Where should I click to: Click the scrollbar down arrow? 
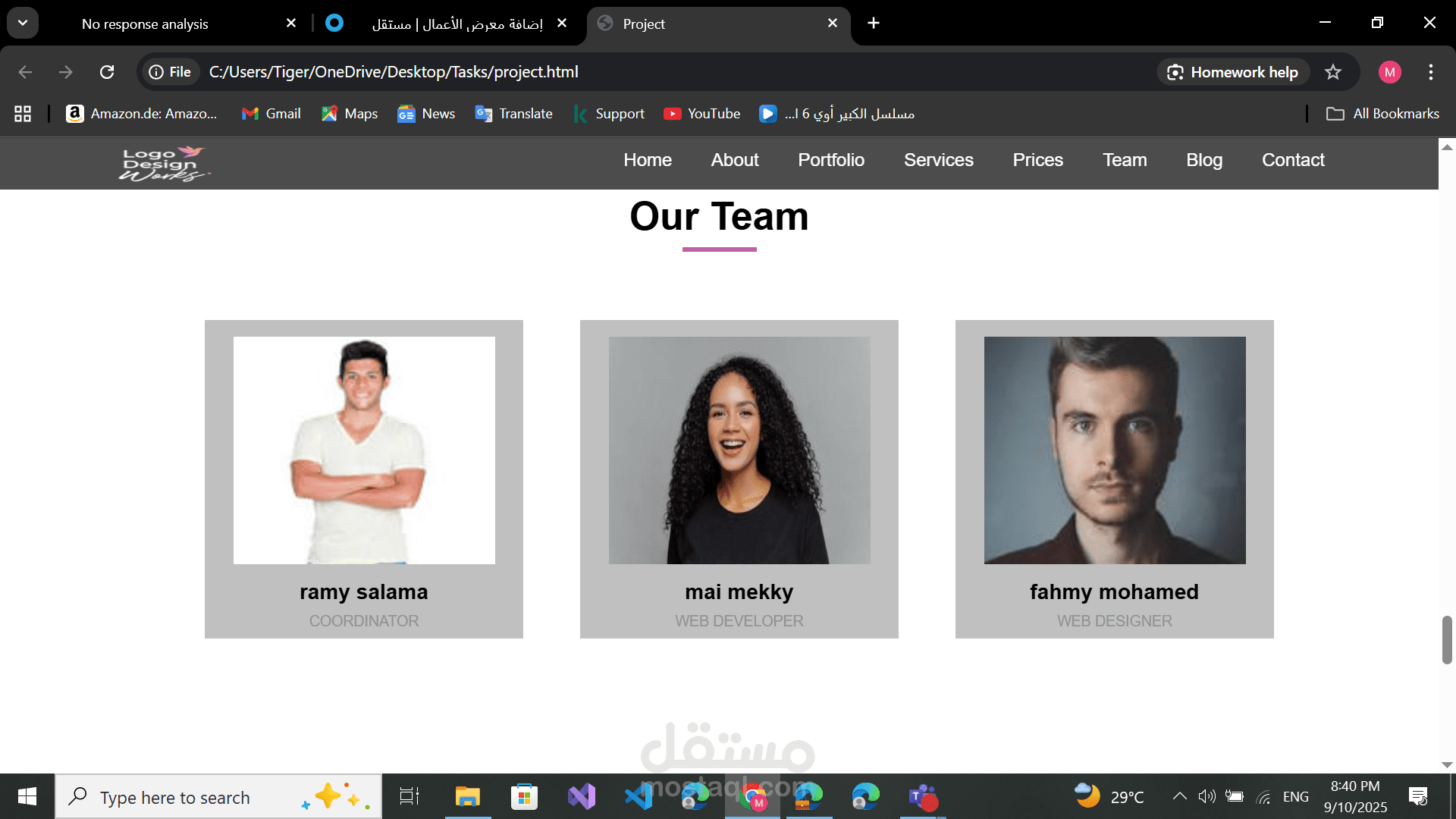[1447, 765]
